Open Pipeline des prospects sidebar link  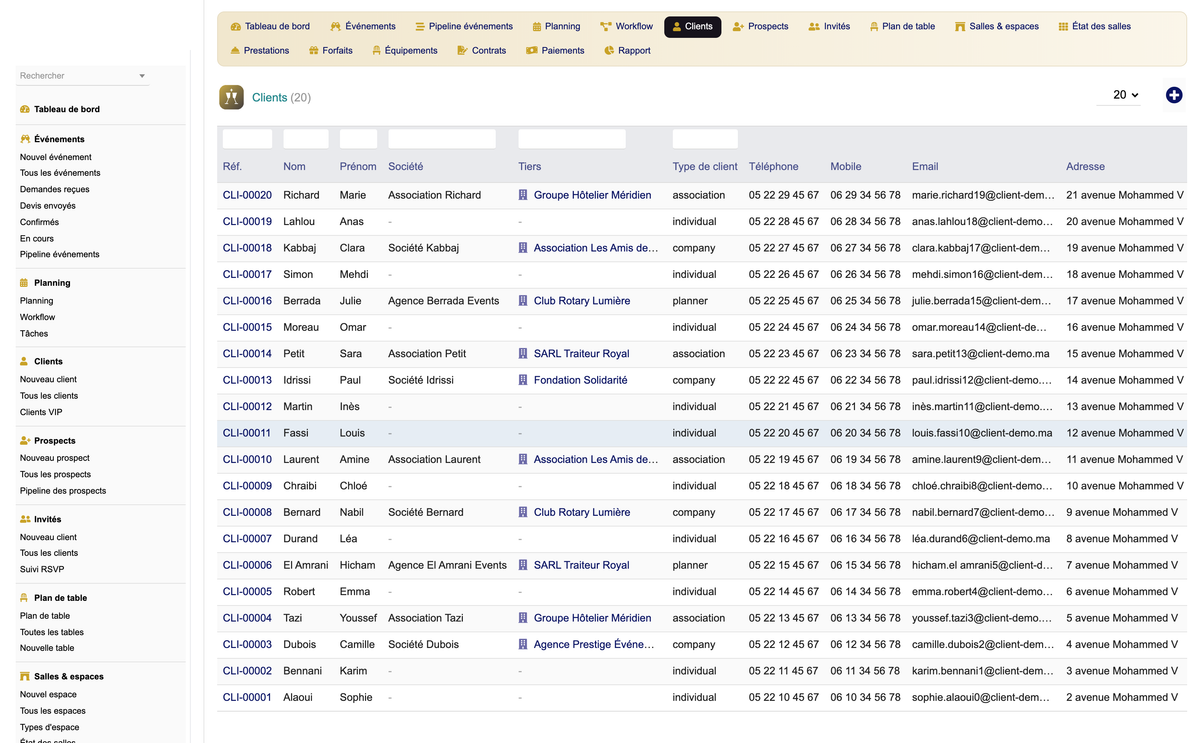63,491
